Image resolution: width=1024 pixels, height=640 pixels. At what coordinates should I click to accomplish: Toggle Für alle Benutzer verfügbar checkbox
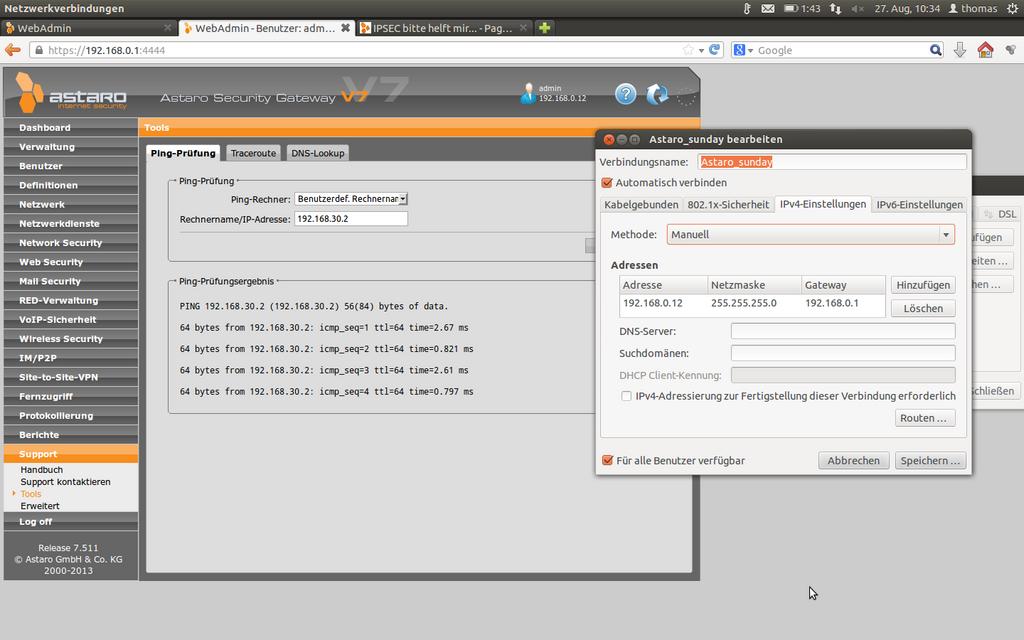click(x=607, y=460)
